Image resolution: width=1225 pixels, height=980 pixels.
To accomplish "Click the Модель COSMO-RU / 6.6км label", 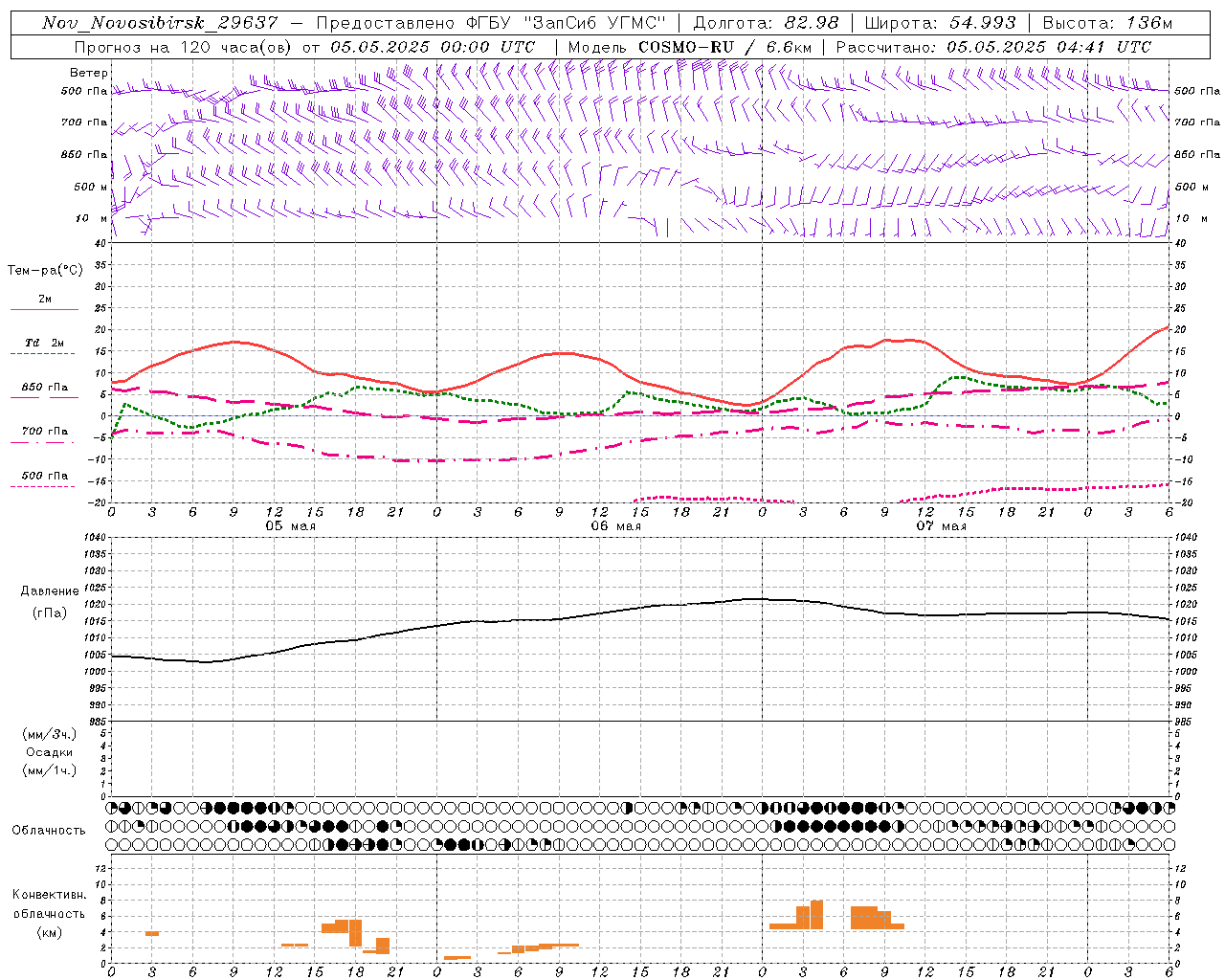I will pos(690,47).
